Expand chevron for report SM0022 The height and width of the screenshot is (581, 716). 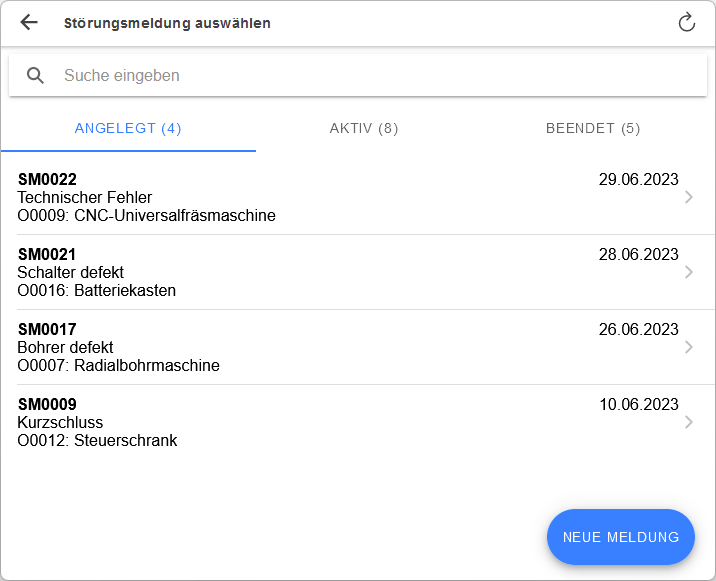(x=688, y=198)
